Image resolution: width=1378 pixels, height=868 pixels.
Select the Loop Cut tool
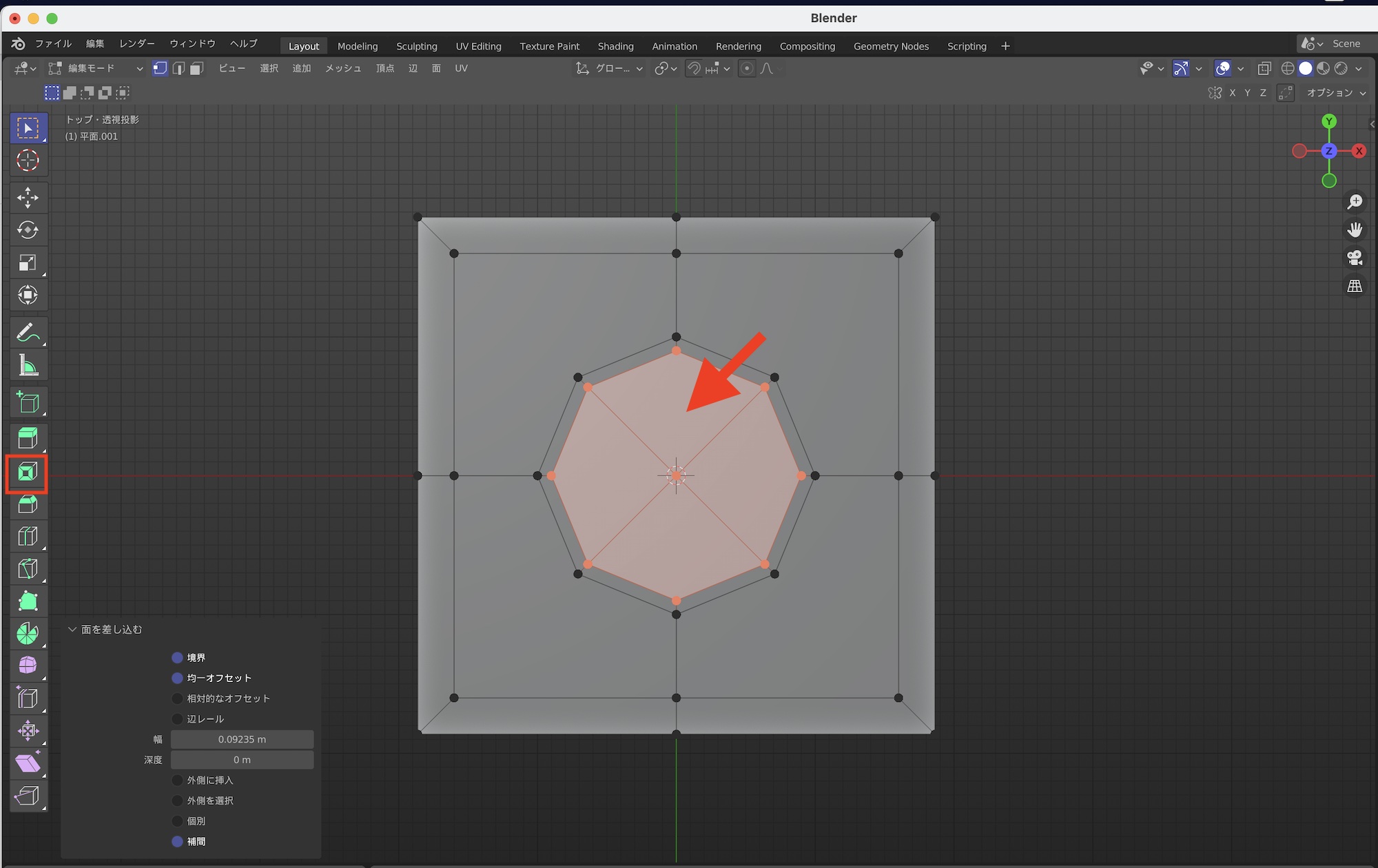(28, 537)
